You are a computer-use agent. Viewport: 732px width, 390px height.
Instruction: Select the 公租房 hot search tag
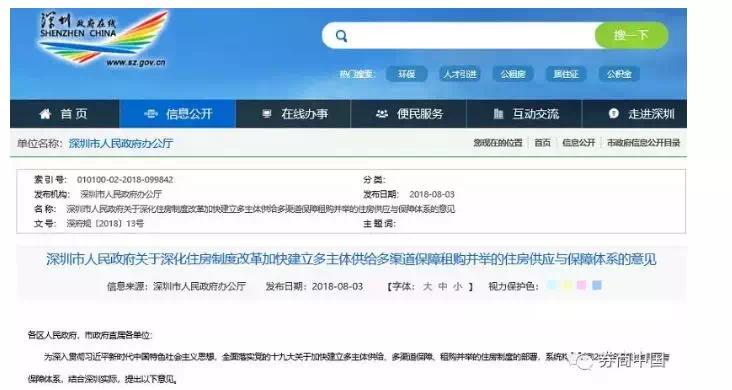pyautogui.click(x=513, y=74)
